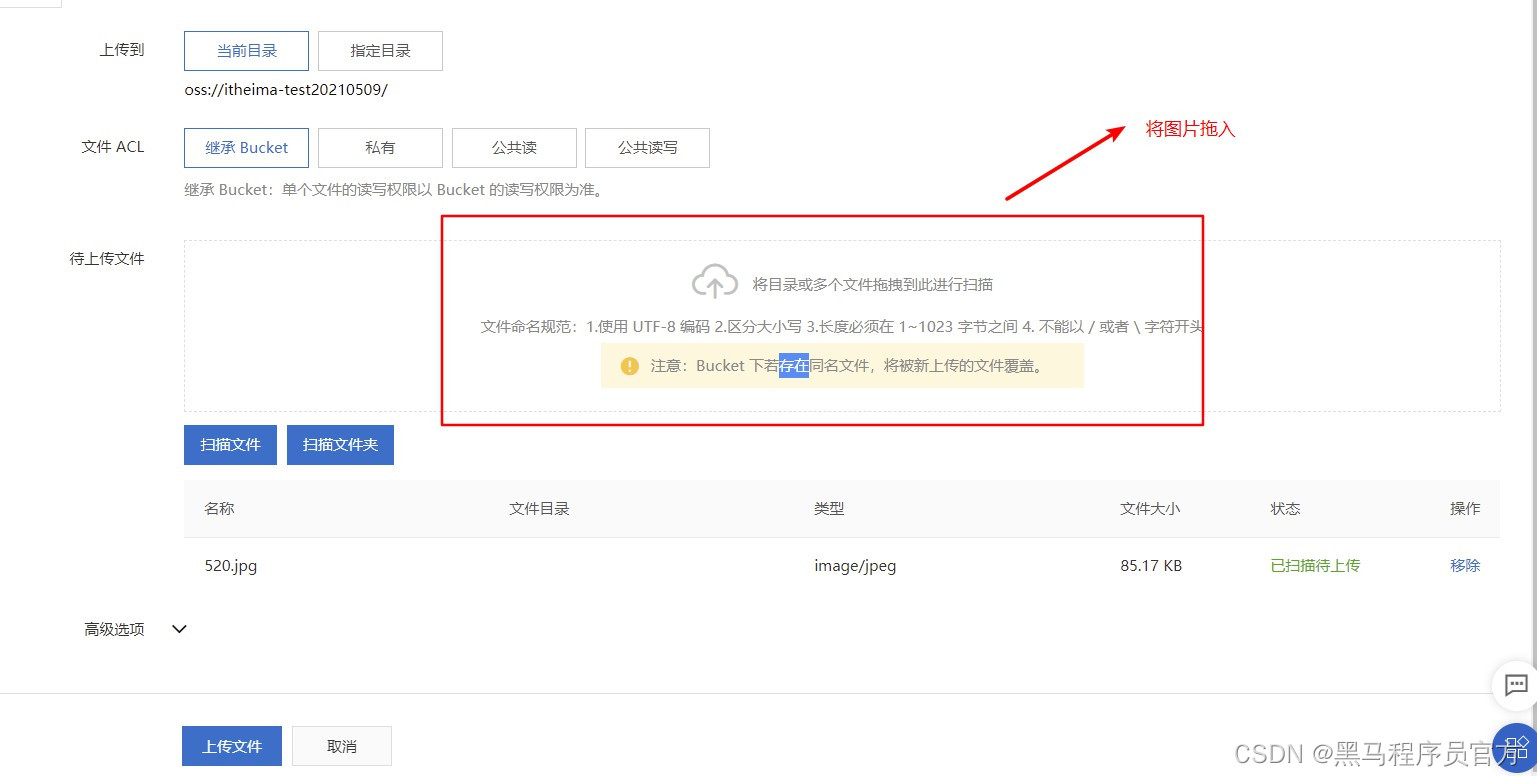Viewport: 1537px width, 776px height.
Task: Choose 私有 file ACL option
Action: click(380, 147)
